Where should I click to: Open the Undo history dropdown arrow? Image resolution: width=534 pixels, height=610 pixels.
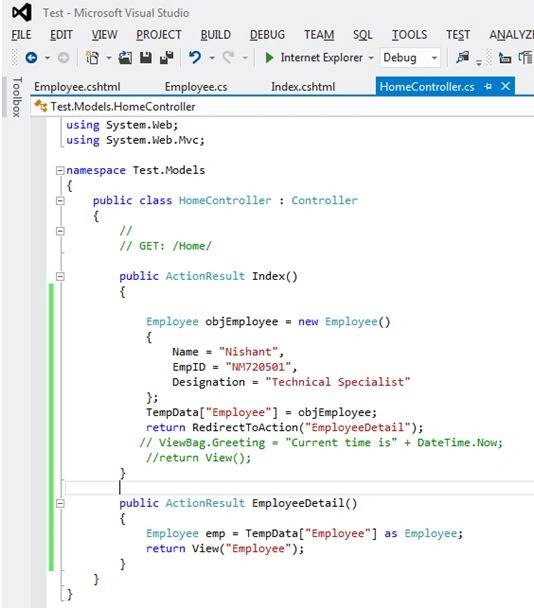click(212, 58)
